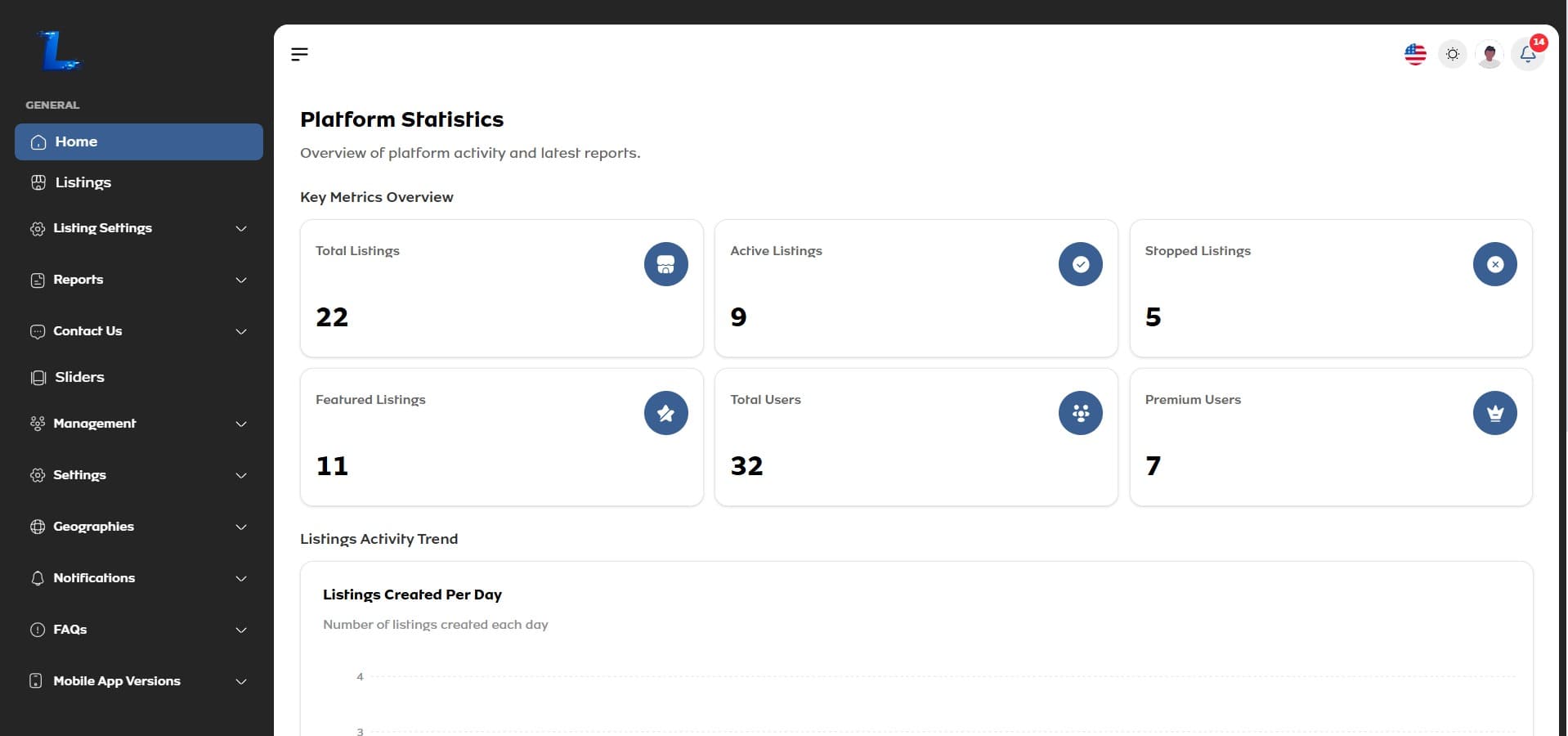Click the Total Users card label

765,400
